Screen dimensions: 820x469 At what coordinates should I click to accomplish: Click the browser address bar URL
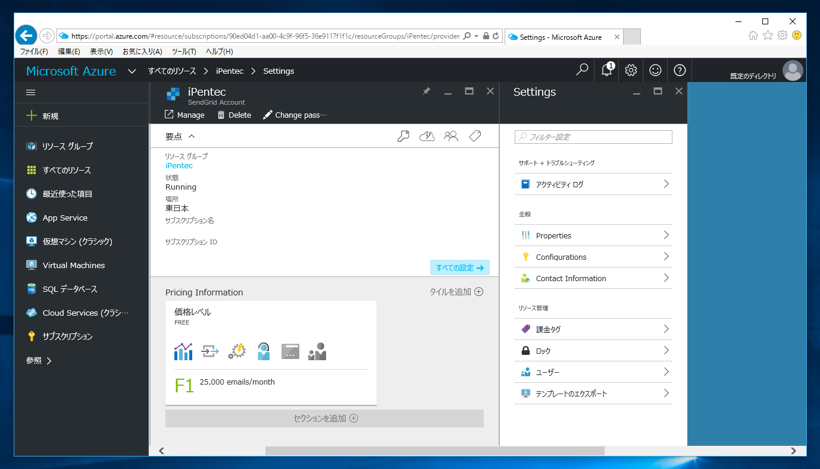pos(265,36)
